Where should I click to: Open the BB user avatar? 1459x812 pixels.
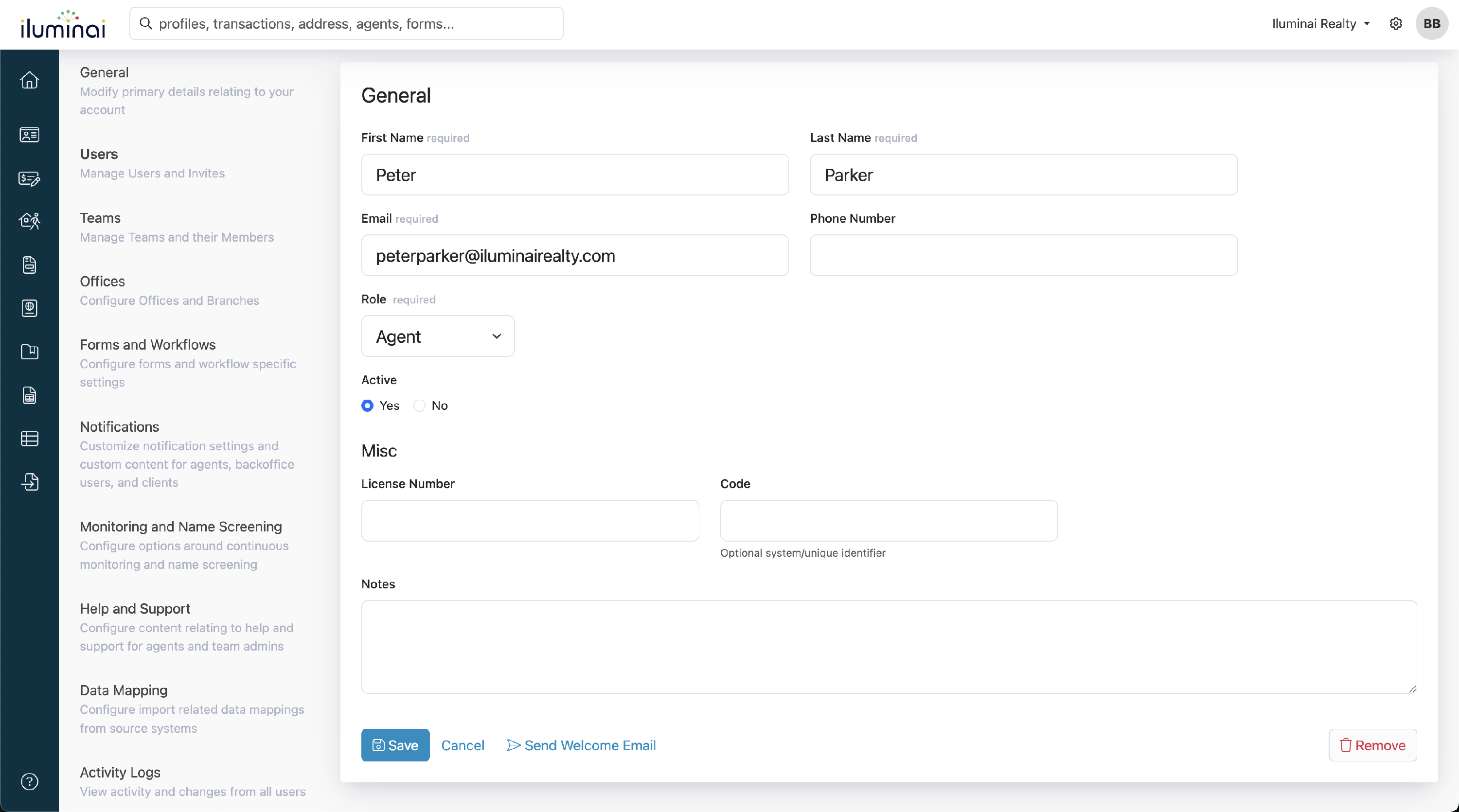pyautogui.click(x=1432, y=24)
